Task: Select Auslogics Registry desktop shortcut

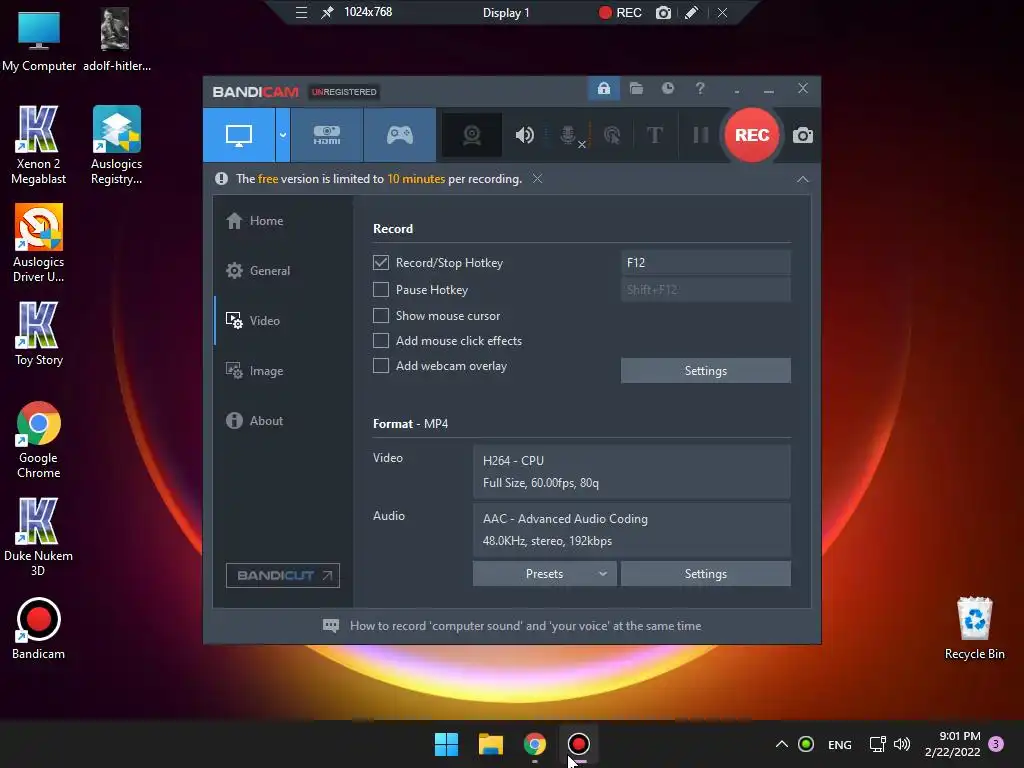Action: [x=116, y=145]
